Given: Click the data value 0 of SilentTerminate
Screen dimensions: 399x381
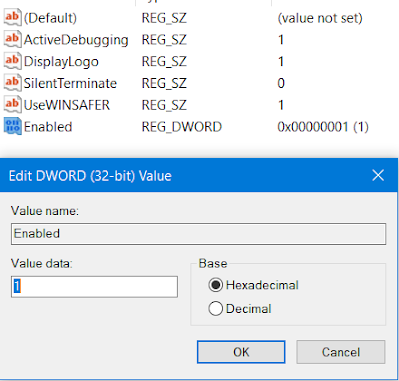Looking at the screenshot, I should click(x=281, y=83).
